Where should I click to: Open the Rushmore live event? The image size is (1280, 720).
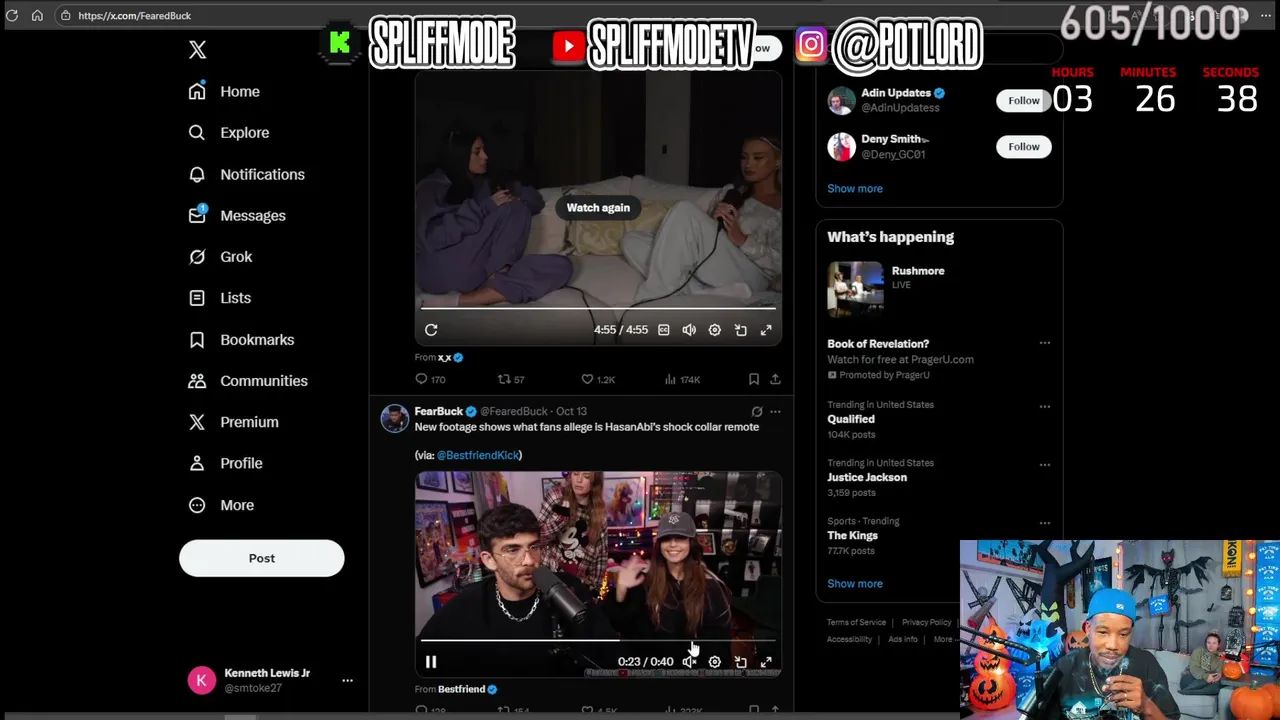(x=939, y=290)
